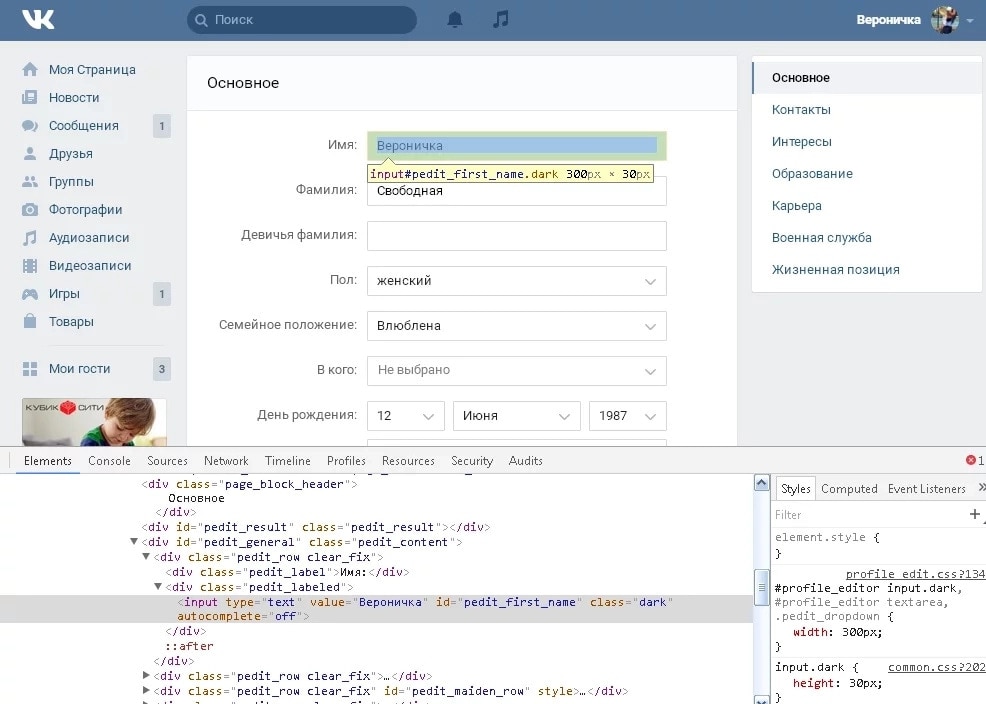The image size is (986, 704).
Task: Collapse the pedit_general div node
Action: [x=134, y=541]
